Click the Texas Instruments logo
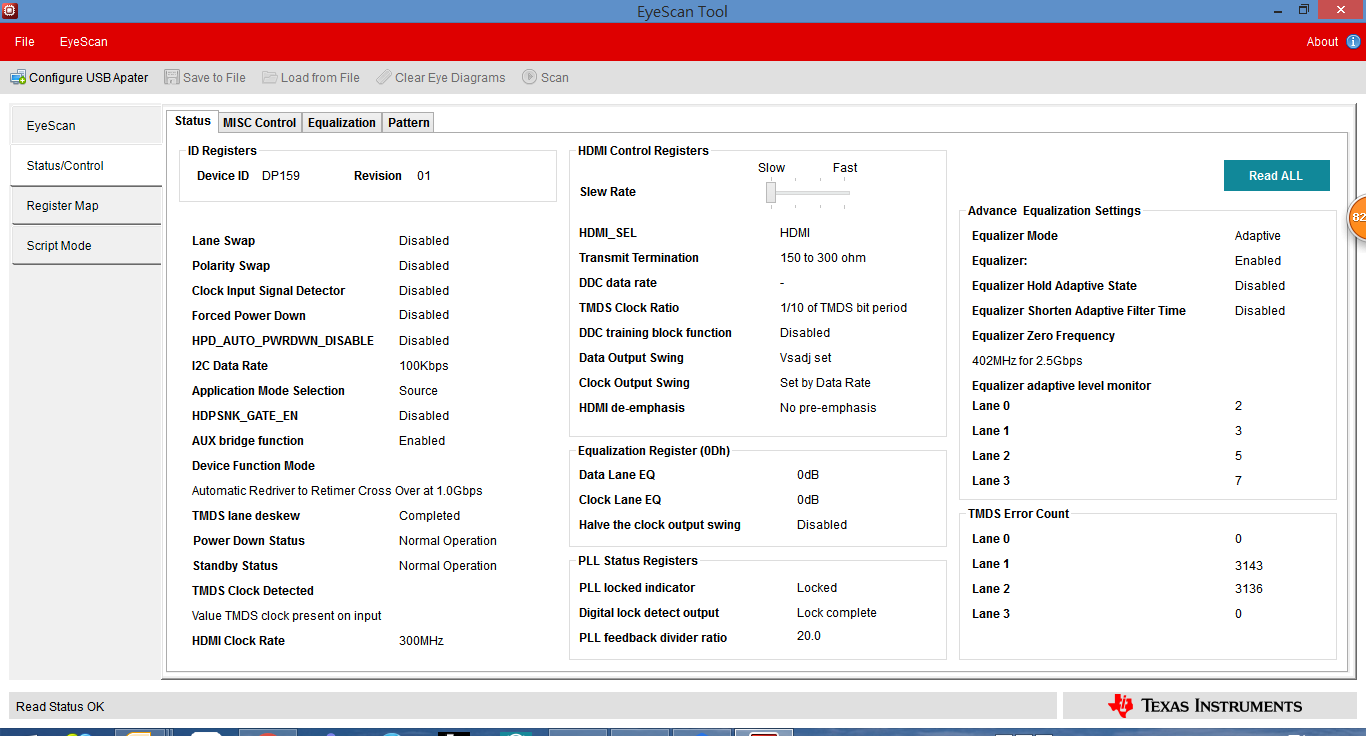Viewport: 1366px width, 736px height. [x=1206, y=705]
